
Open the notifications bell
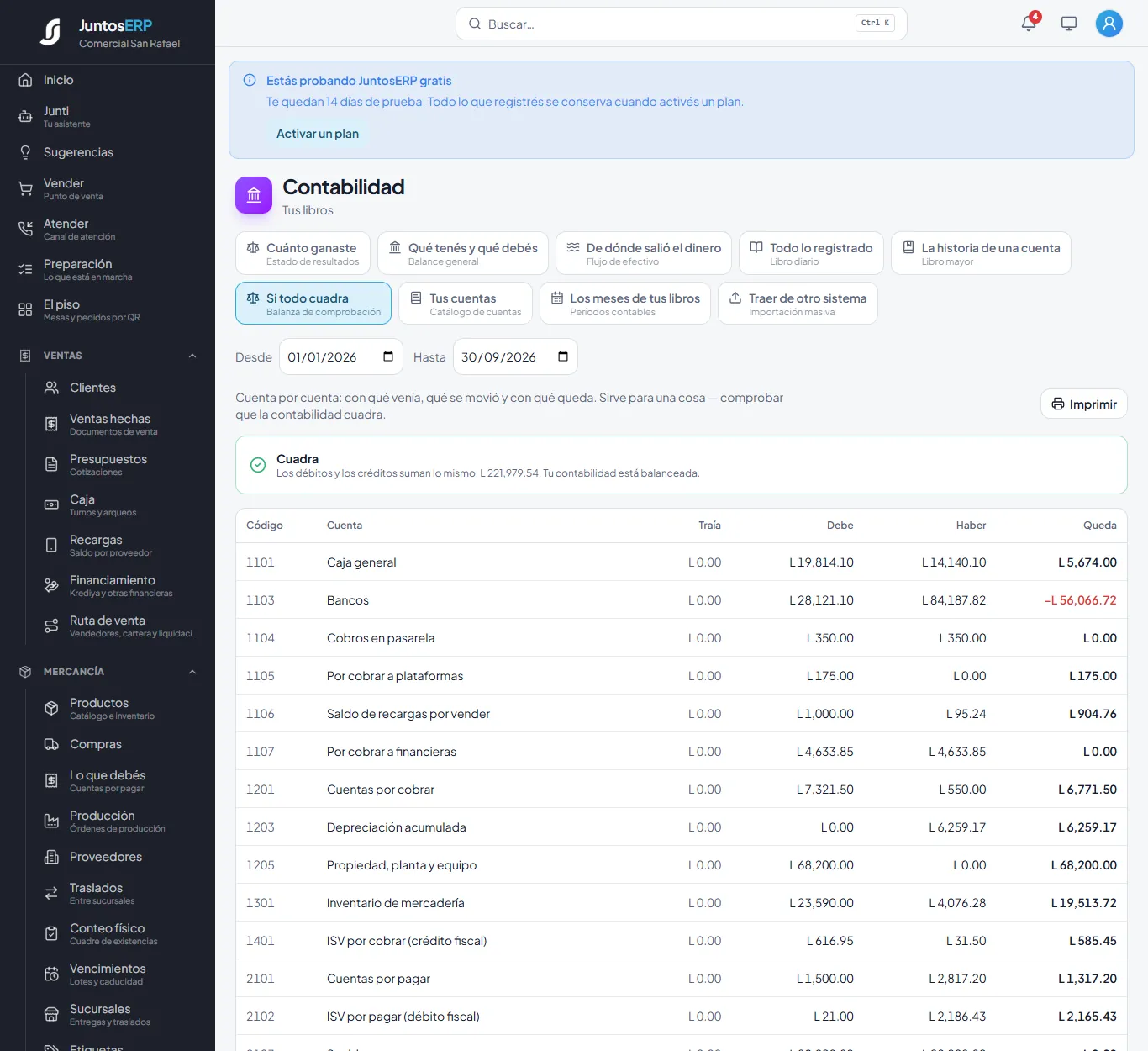pyautogui.click(x=1029, y=24)
